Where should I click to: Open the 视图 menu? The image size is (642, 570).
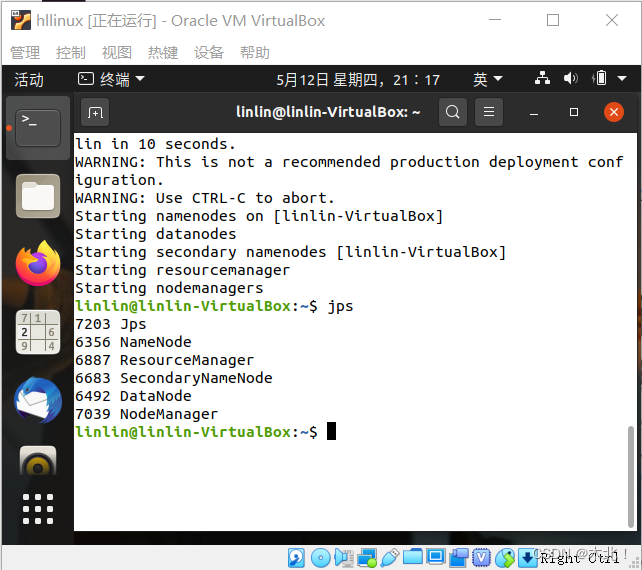(117, 52)
